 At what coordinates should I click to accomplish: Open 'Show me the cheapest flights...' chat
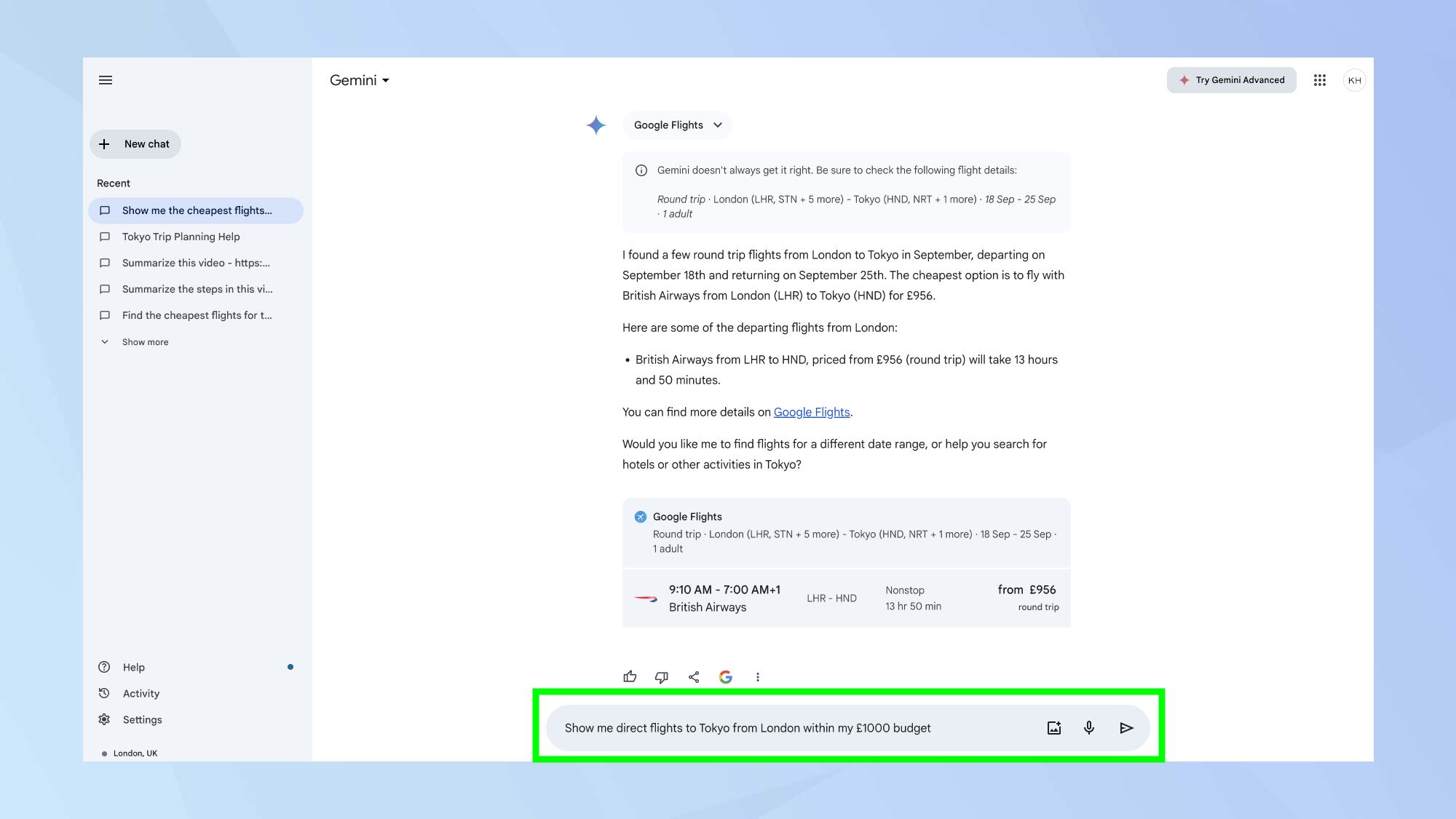[196, 210]
